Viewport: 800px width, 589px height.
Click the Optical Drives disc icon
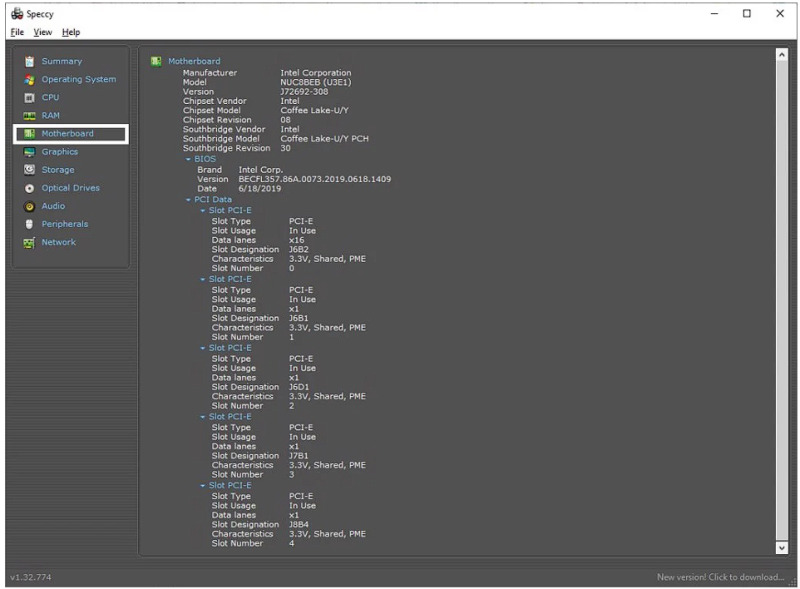pyautogui.click(x=29, y=188)
